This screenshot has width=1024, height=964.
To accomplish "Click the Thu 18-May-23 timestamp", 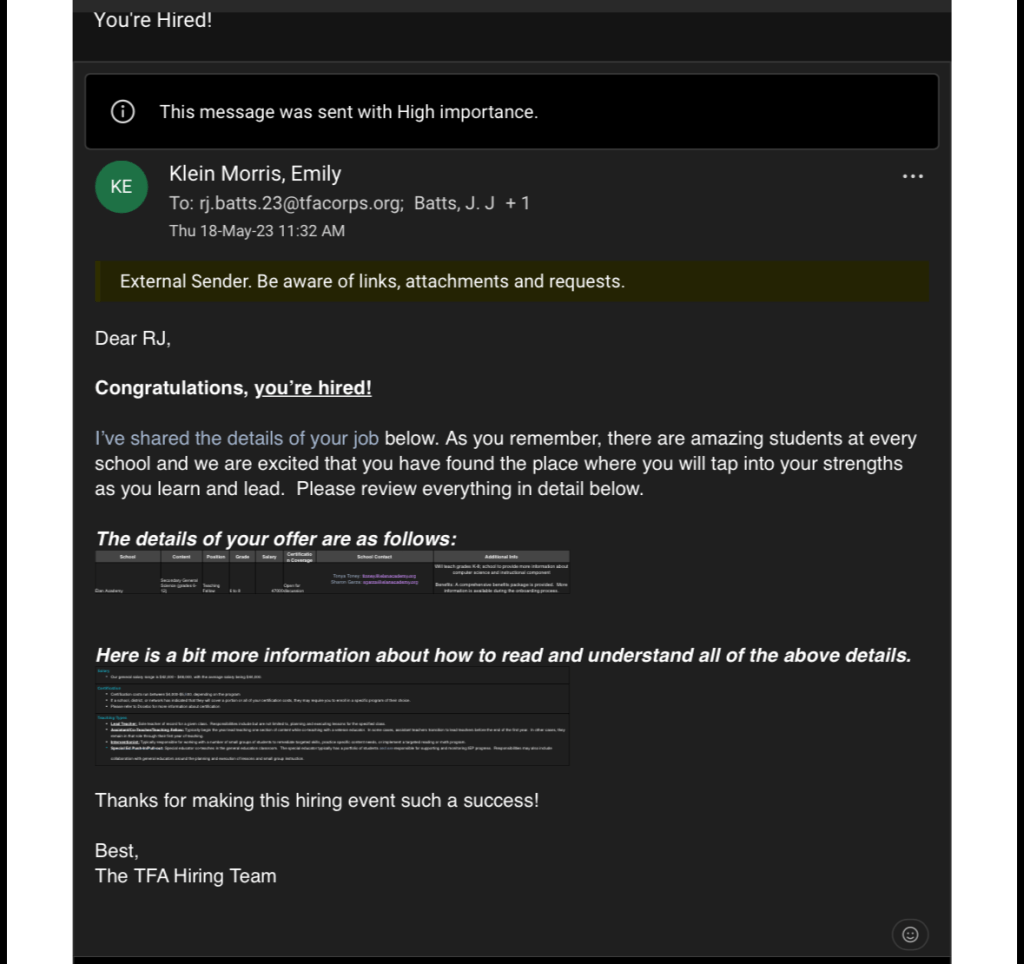I will 257,231.
